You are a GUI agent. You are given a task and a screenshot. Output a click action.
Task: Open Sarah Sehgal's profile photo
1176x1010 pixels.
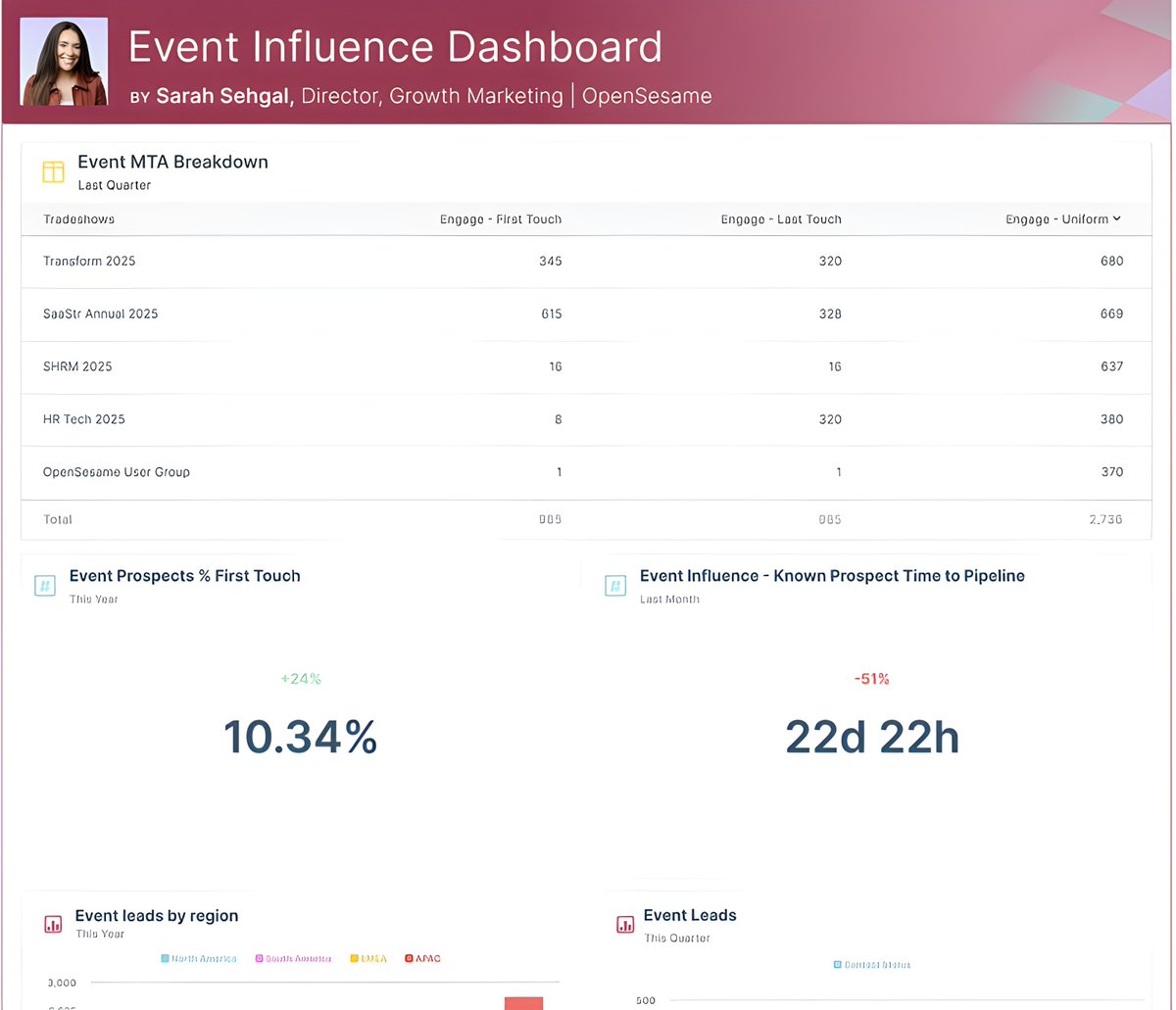coord(64,61)
